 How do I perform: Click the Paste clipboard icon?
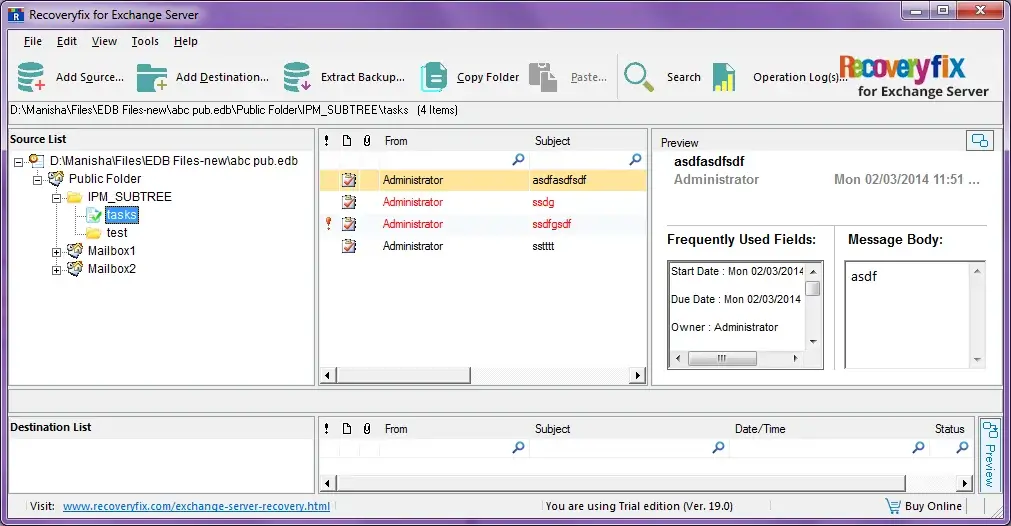[x=543, y=77]
